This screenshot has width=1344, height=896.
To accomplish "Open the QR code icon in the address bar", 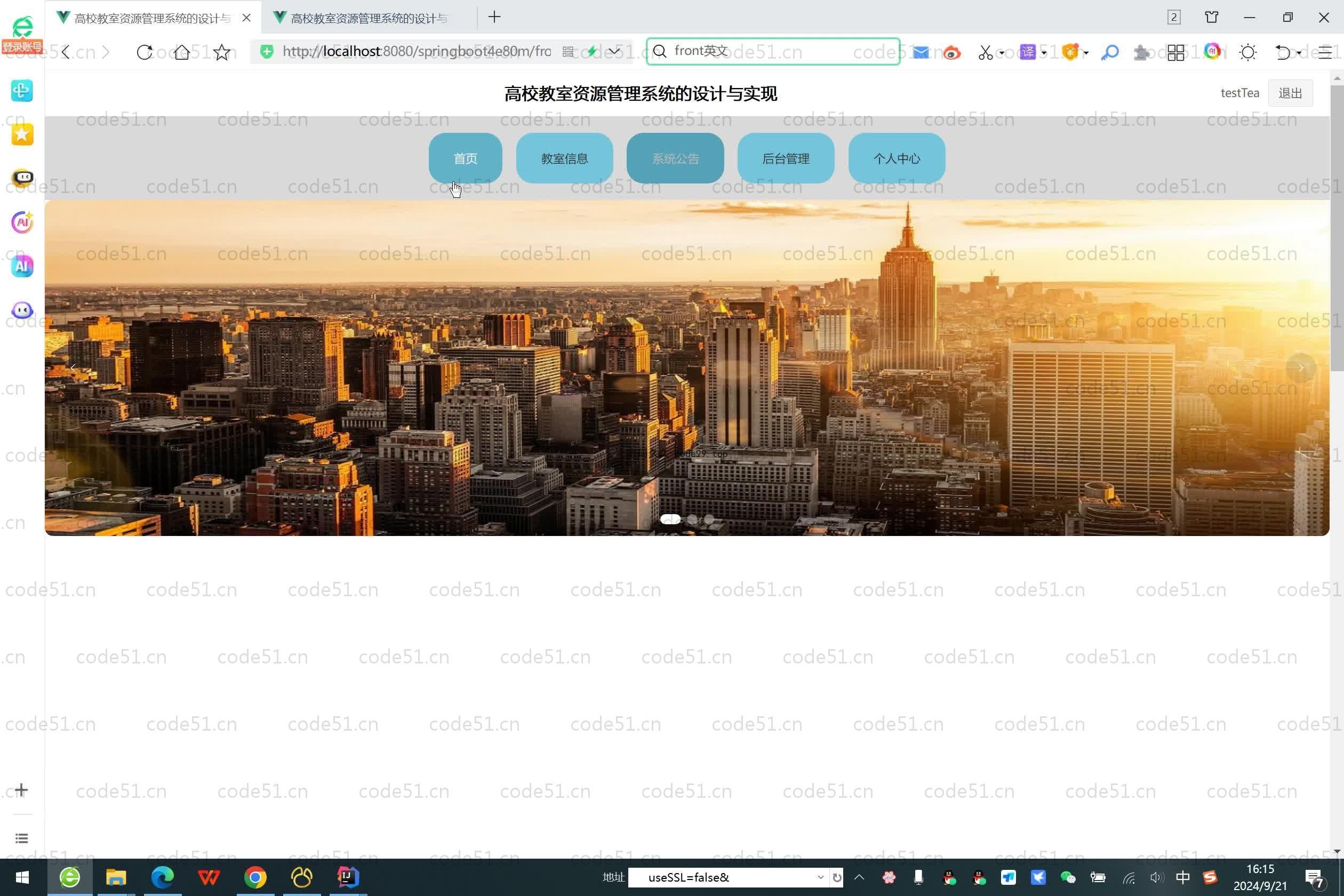I will click(567, 52).
